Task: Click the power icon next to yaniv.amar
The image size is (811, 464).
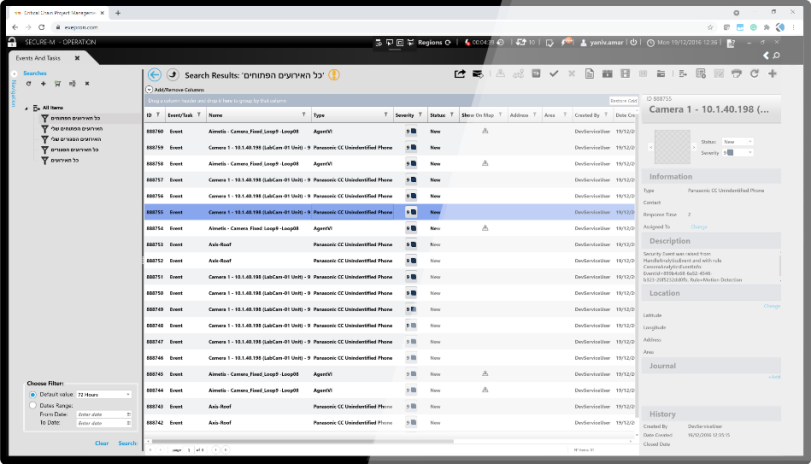Action: (x=634, y=42)
